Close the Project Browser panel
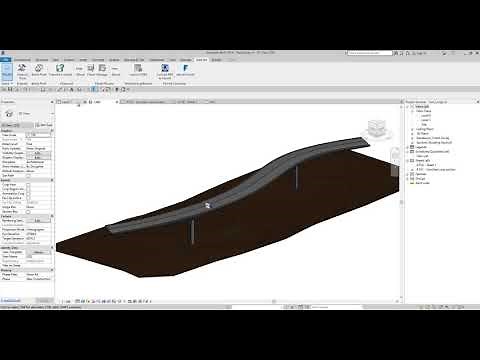 click(x=477, y=102)
